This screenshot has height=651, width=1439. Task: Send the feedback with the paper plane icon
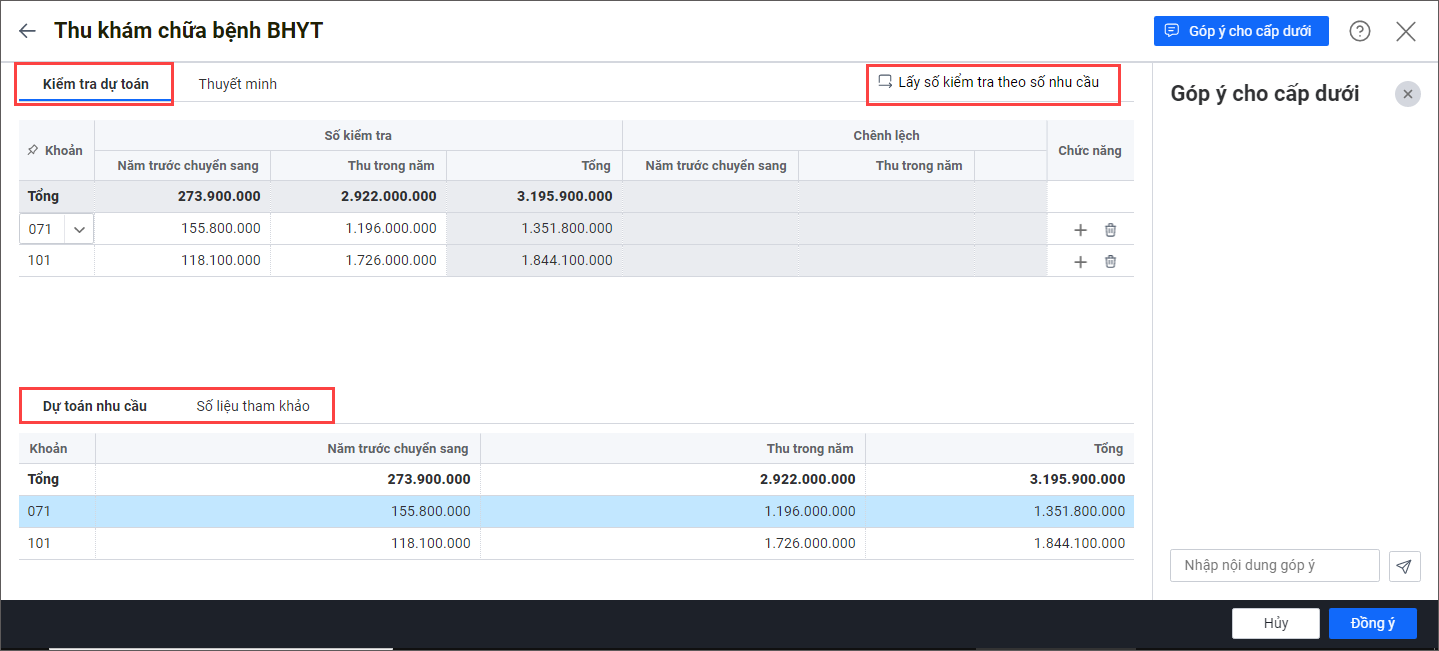click(1404, 566)
